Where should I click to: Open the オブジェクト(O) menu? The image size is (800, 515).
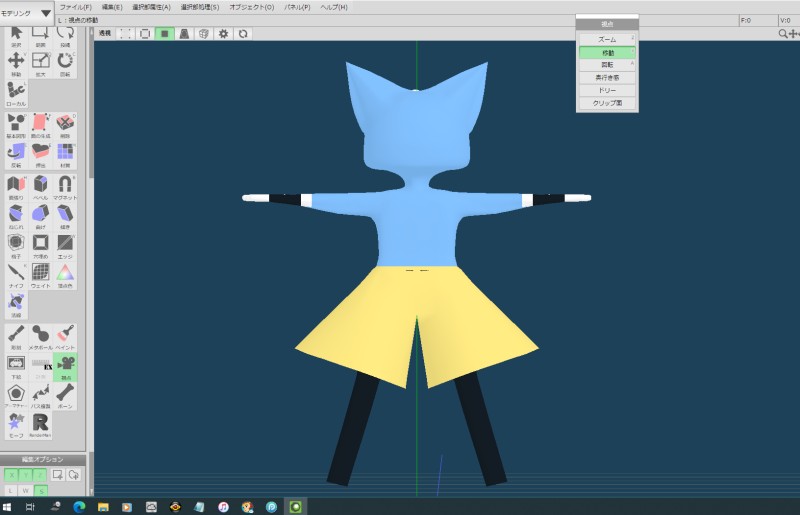point(251,7)
